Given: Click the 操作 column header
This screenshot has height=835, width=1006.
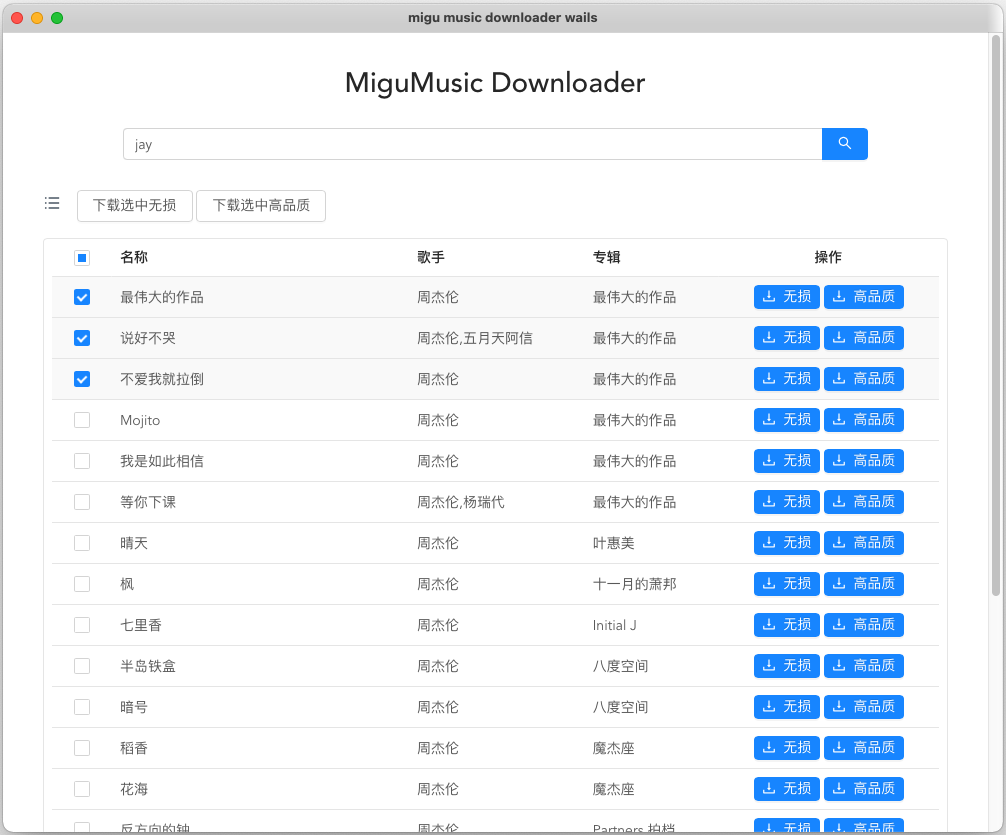Looking at the screenshot, I should point(828,257).
